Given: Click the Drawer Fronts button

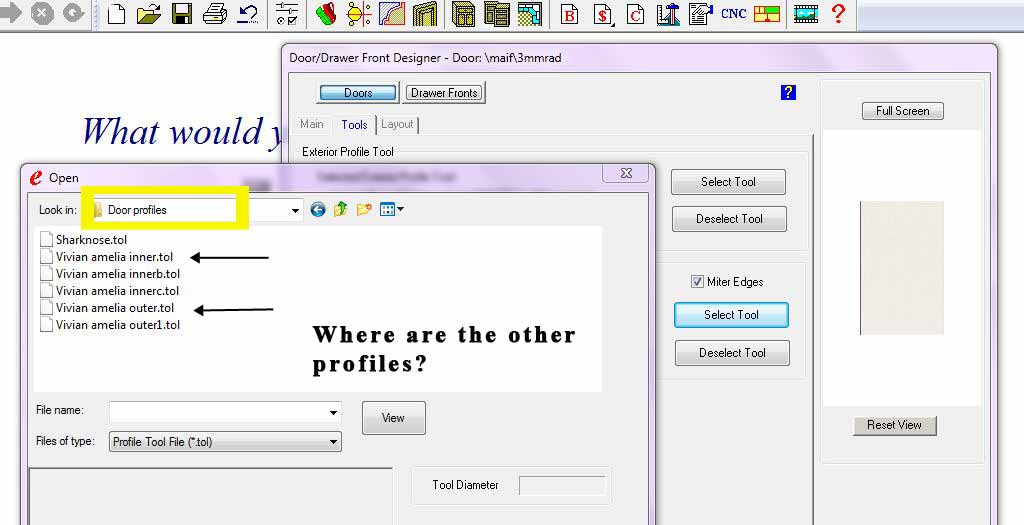Looking at the screenshot, I should coord(445,93).
